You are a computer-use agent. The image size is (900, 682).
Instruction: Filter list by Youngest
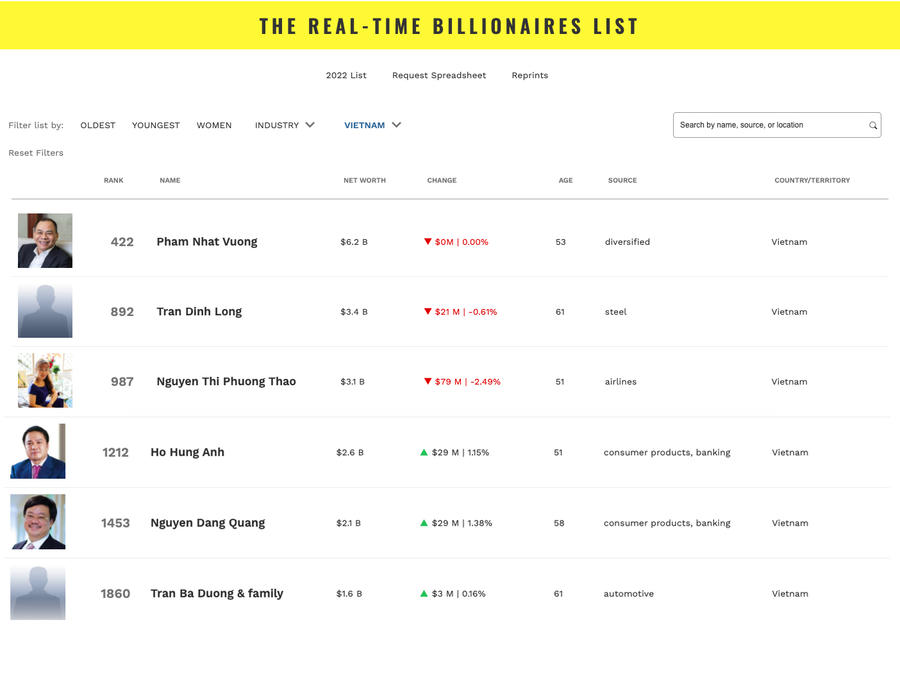156,125
